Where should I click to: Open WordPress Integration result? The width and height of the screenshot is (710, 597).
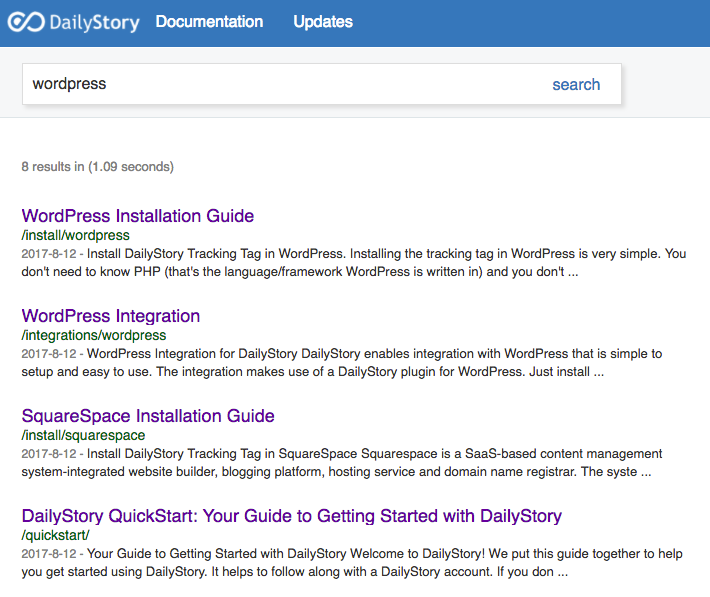pos(111,316)
